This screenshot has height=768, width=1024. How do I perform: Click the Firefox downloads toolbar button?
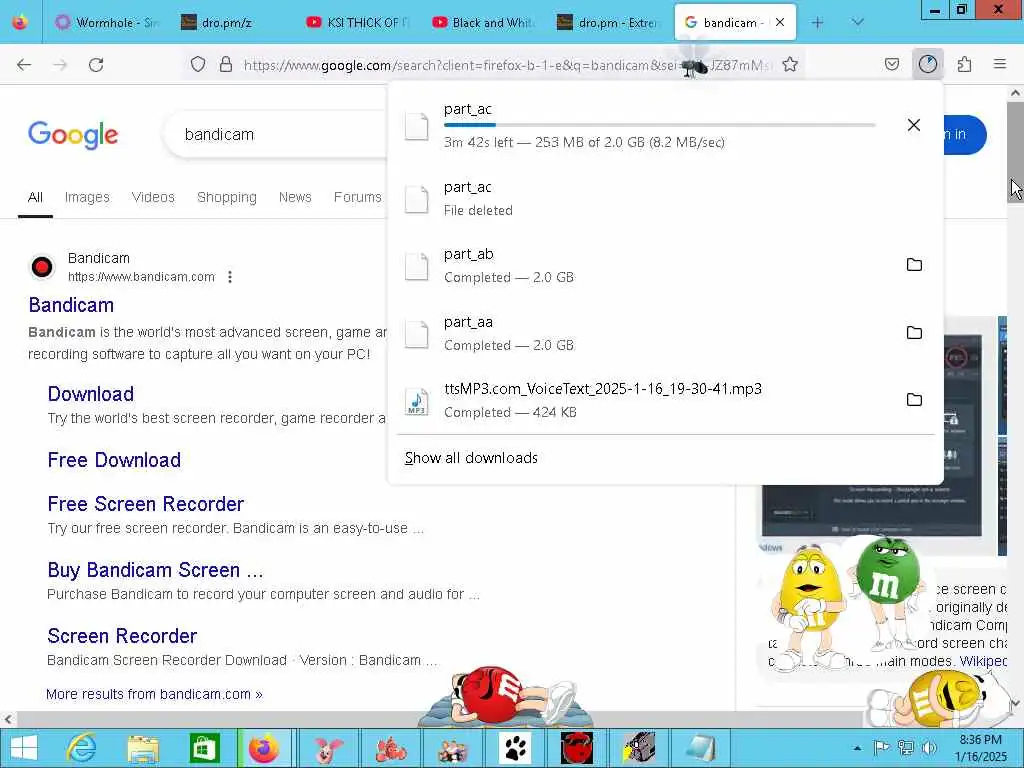[927, 64]
